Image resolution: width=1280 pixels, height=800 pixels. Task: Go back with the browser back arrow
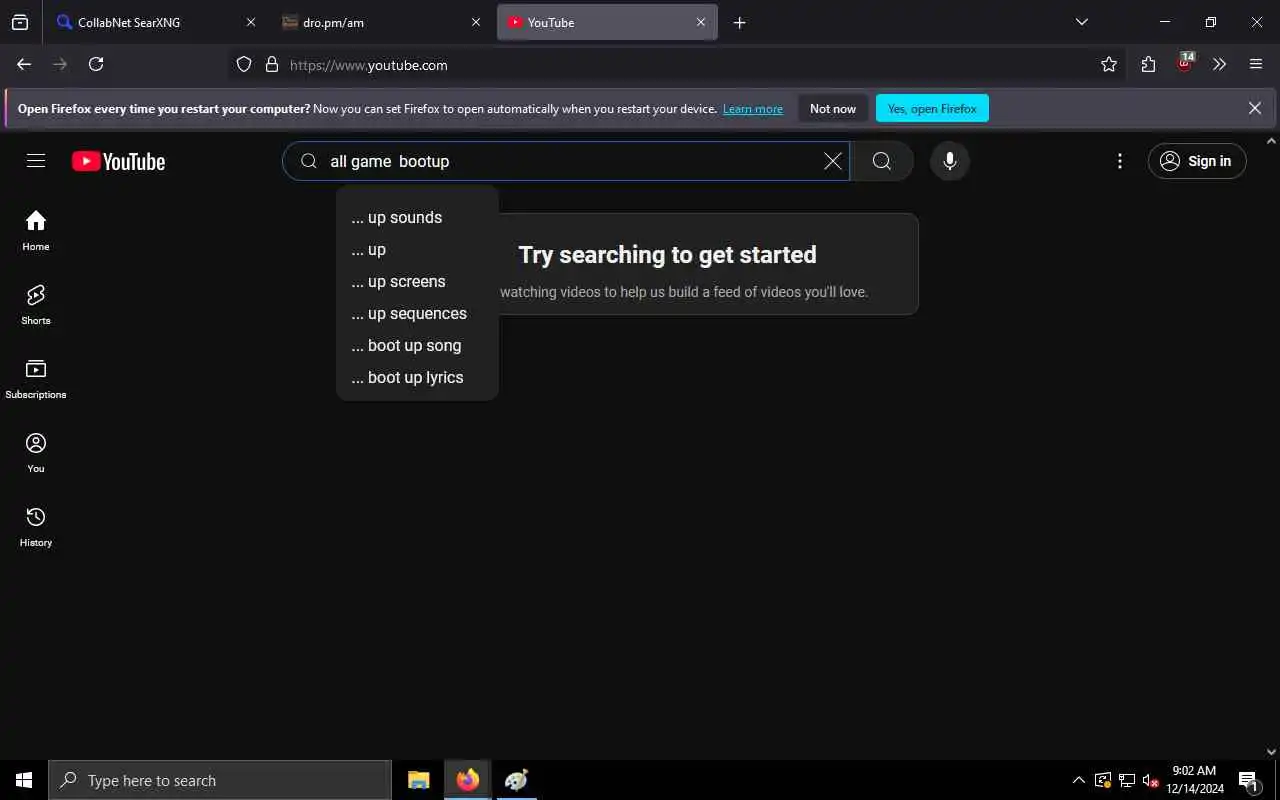(24, 64)
